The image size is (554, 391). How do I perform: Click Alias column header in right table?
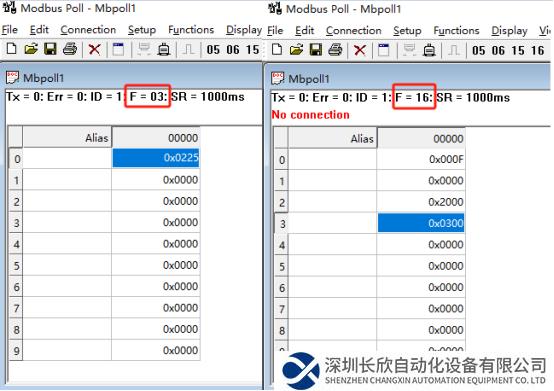pyautogui.click(x=332, y=138)
